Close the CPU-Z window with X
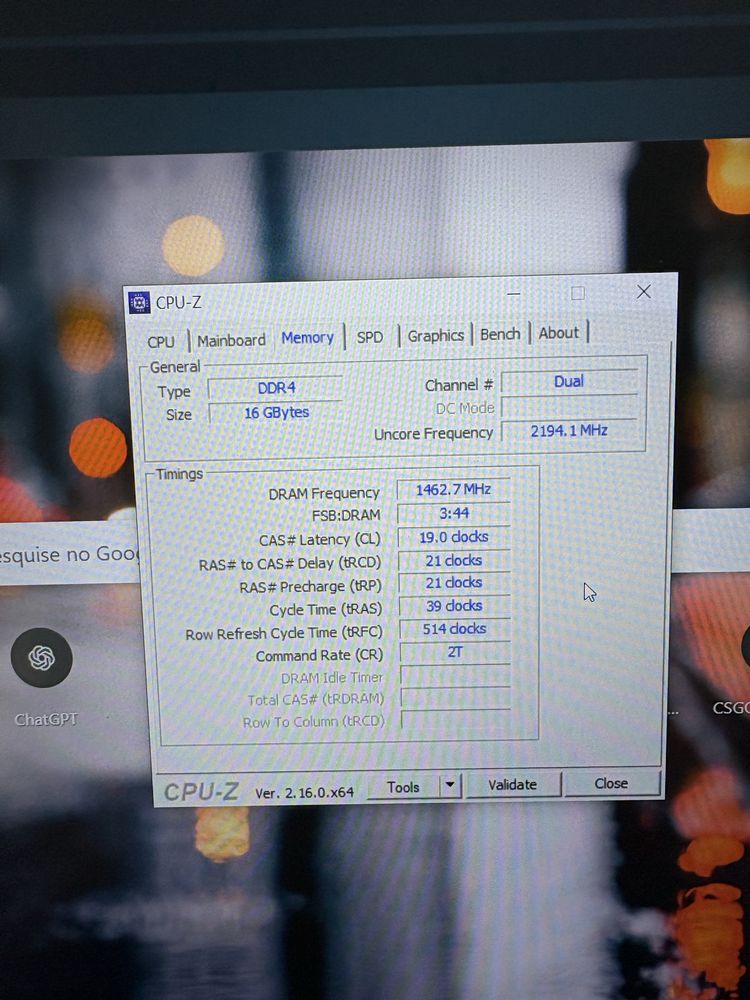Image resolution: width=750 pixels, height=1000 pixels. pyautogui.click(x=643, y=291)
